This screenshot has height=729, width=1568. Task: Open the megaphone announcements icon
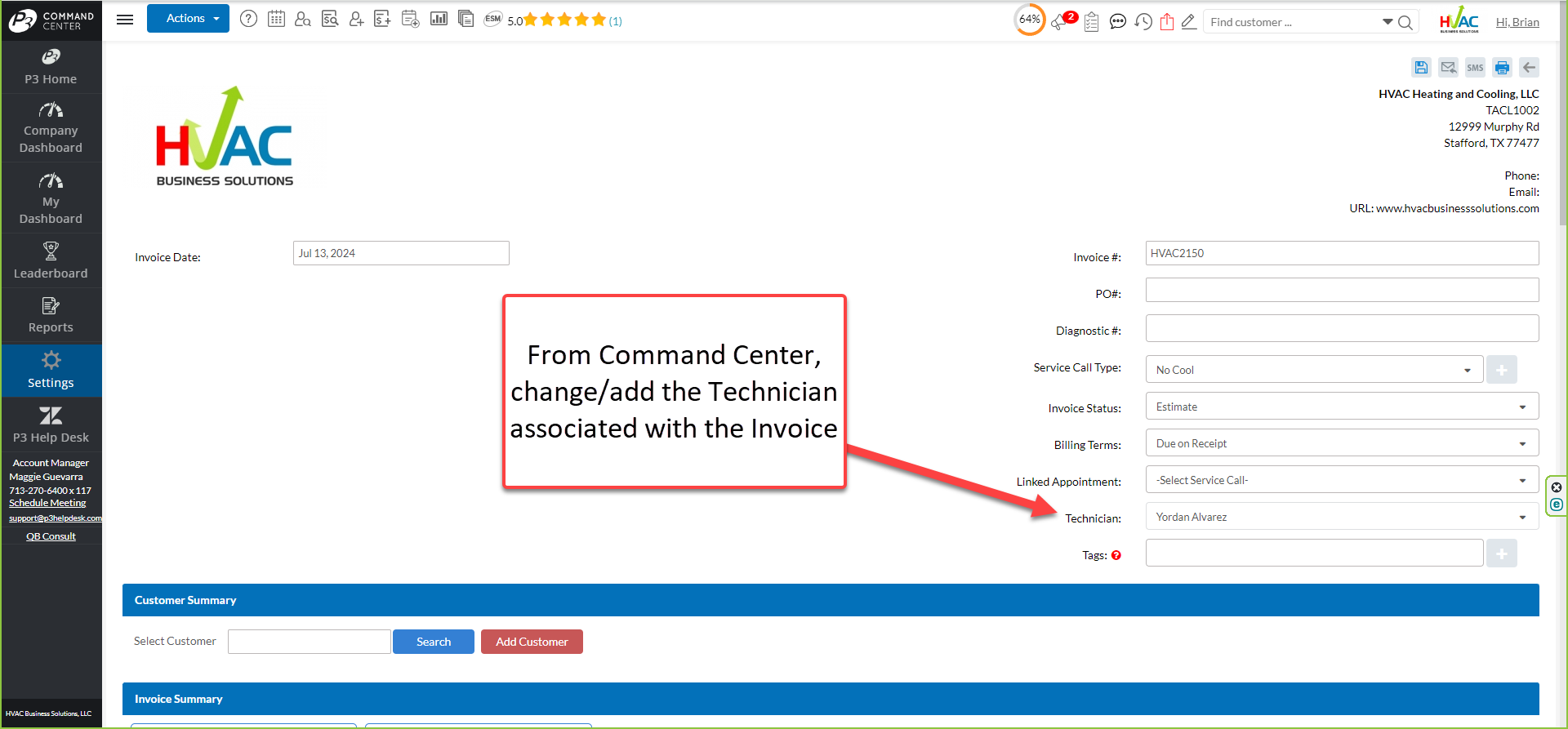pyautogui.click(x=1060, y=21)
